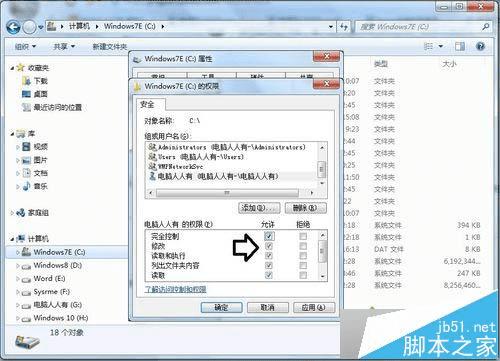Click the Administrators group icon in list
The height and width of the screenshot is (361, 500).
pyautogui.click(x=153, y=147)
